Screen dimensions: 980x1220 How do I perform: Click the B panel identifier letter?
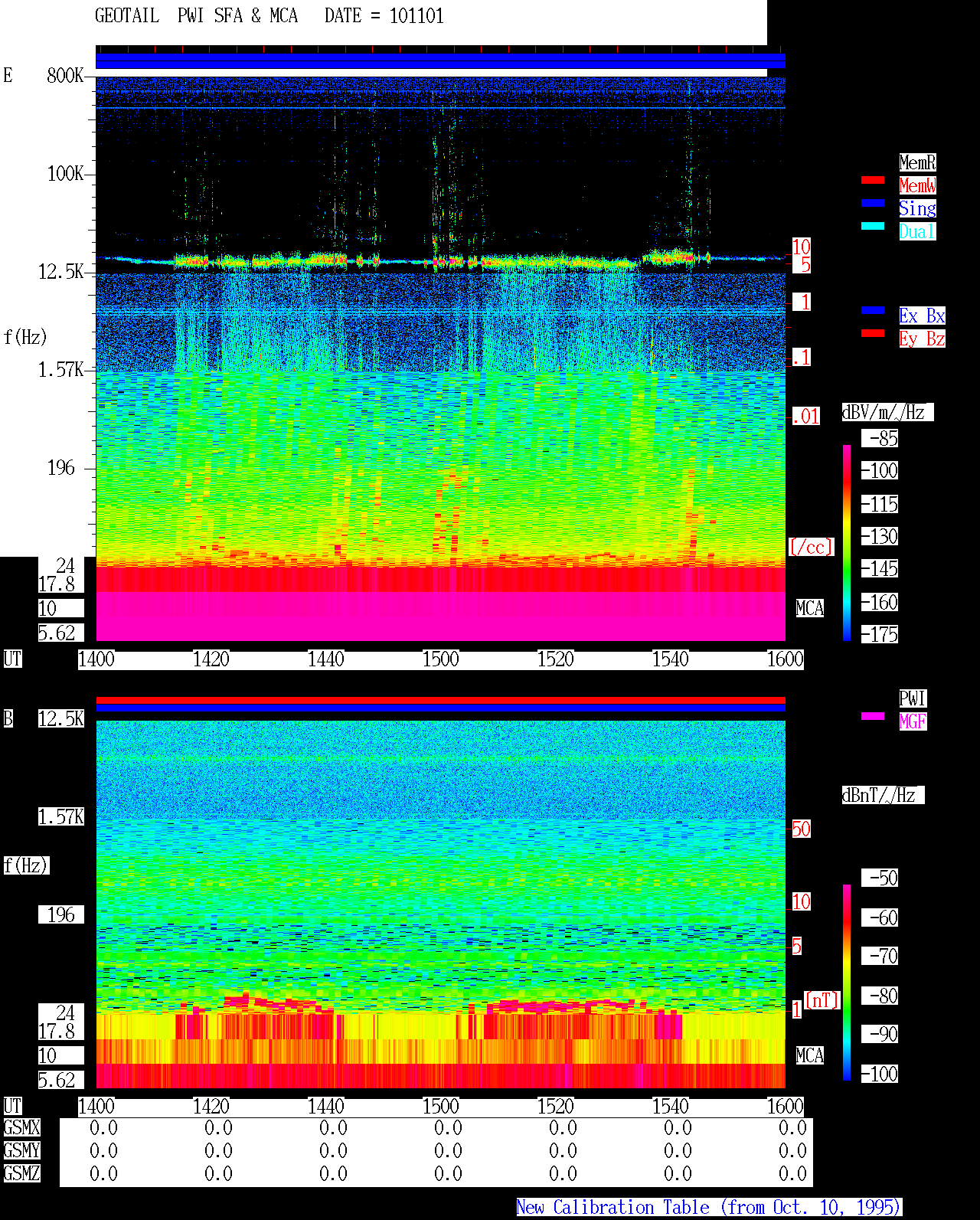(x=8, y=718)
